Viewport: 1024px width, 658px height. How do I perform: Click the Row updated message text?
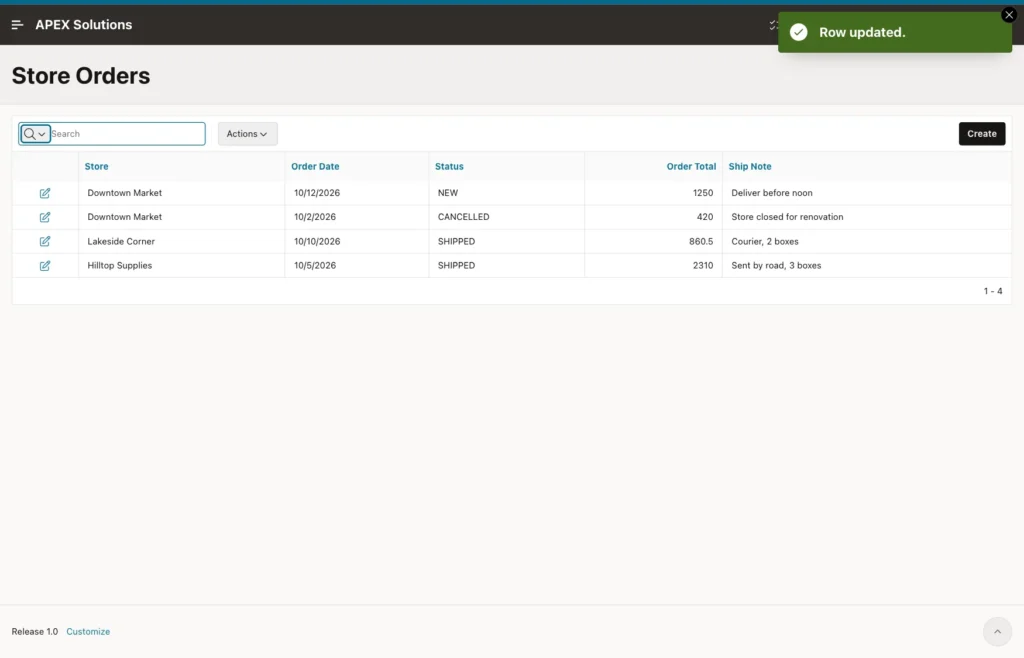(862, 32)
